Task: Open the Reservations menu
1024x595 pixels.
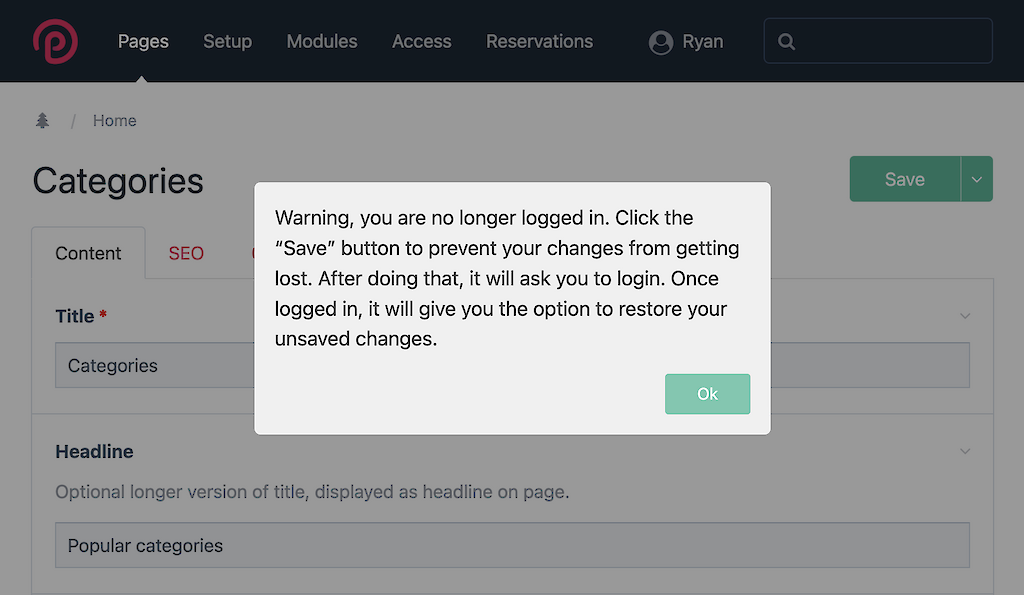Action: 539,42
